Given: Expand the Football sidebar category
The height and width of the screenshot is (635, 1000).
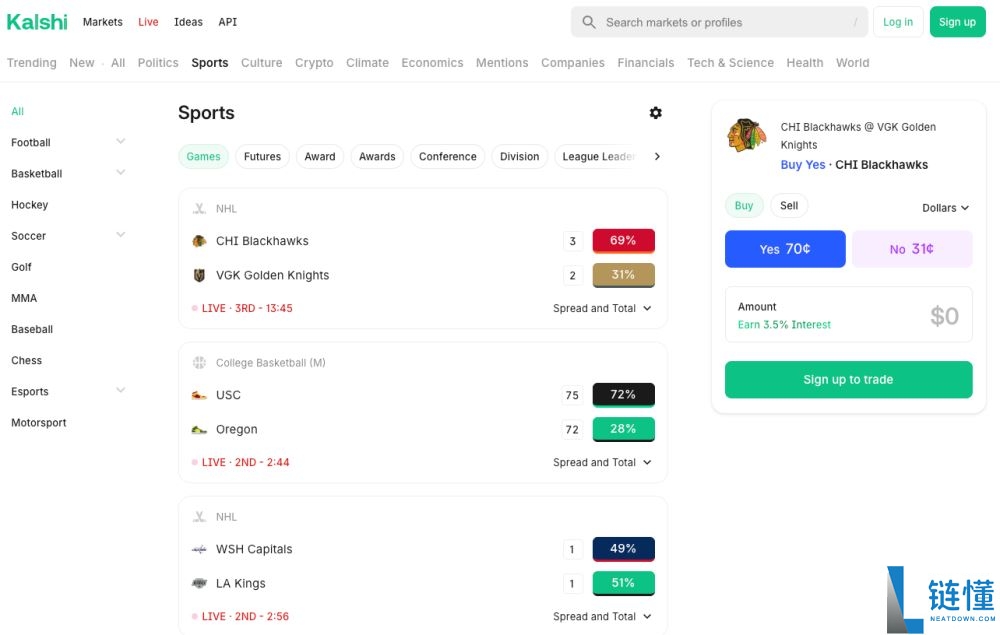Looking at the screenshot, I should [121, 142].
